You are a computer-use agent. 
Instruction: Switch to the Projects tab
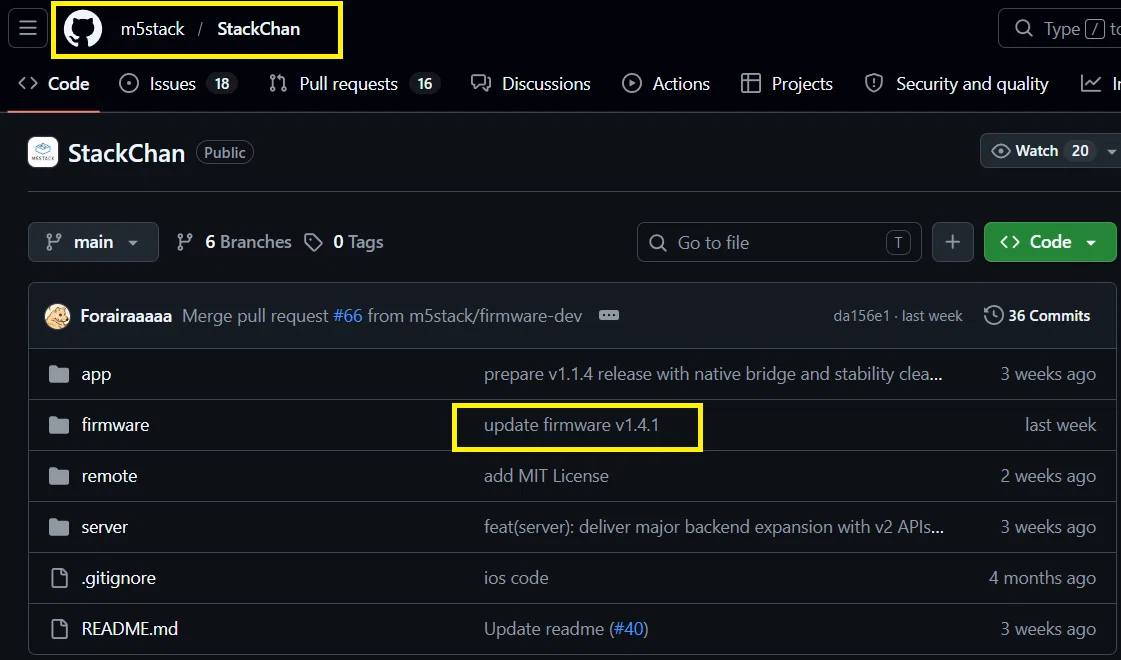pyautogui.click(x=786, y=84)
